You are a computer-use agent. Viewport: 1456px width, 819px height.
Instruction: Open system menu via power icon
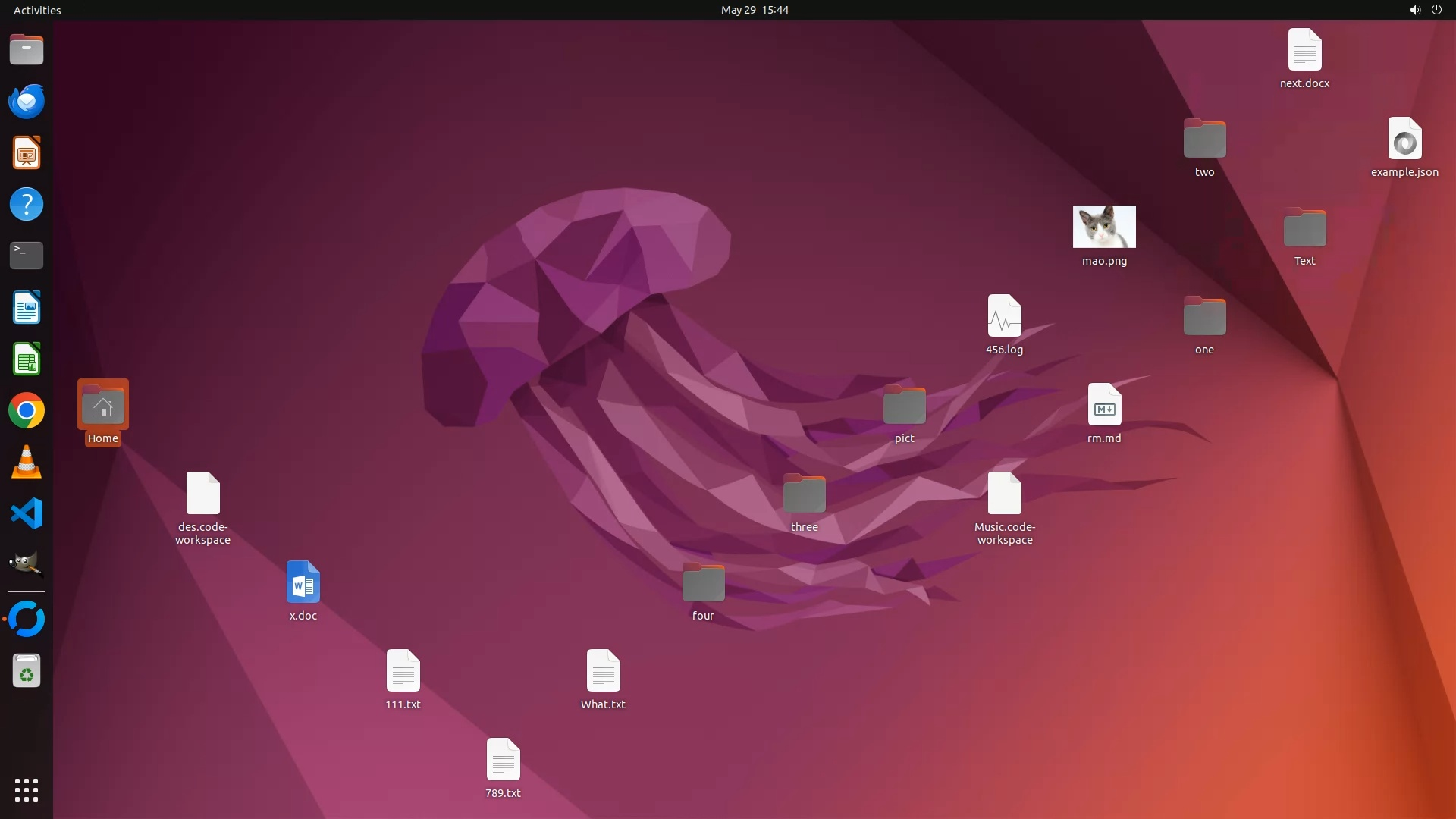point(1436,10)
